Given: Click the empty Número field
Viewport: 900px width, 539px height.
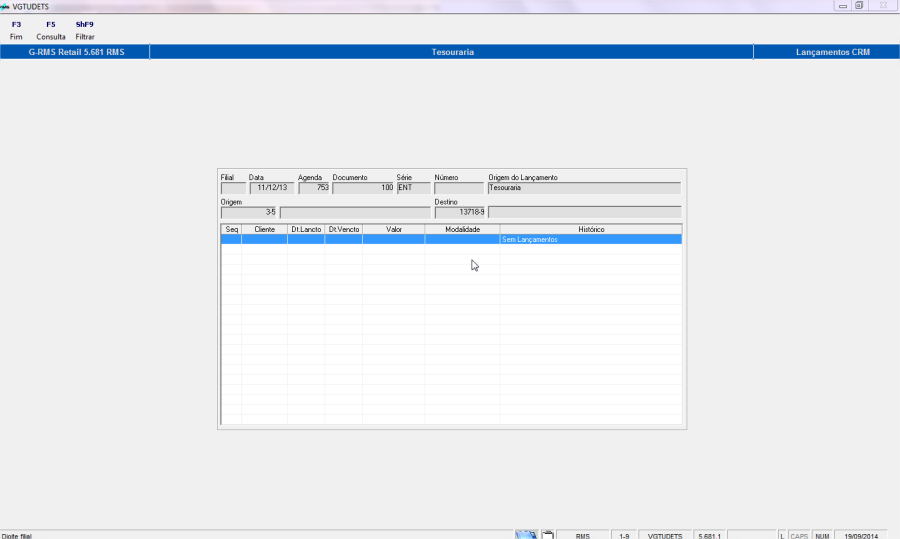Looking at the screenshot, I should point(459,188).
